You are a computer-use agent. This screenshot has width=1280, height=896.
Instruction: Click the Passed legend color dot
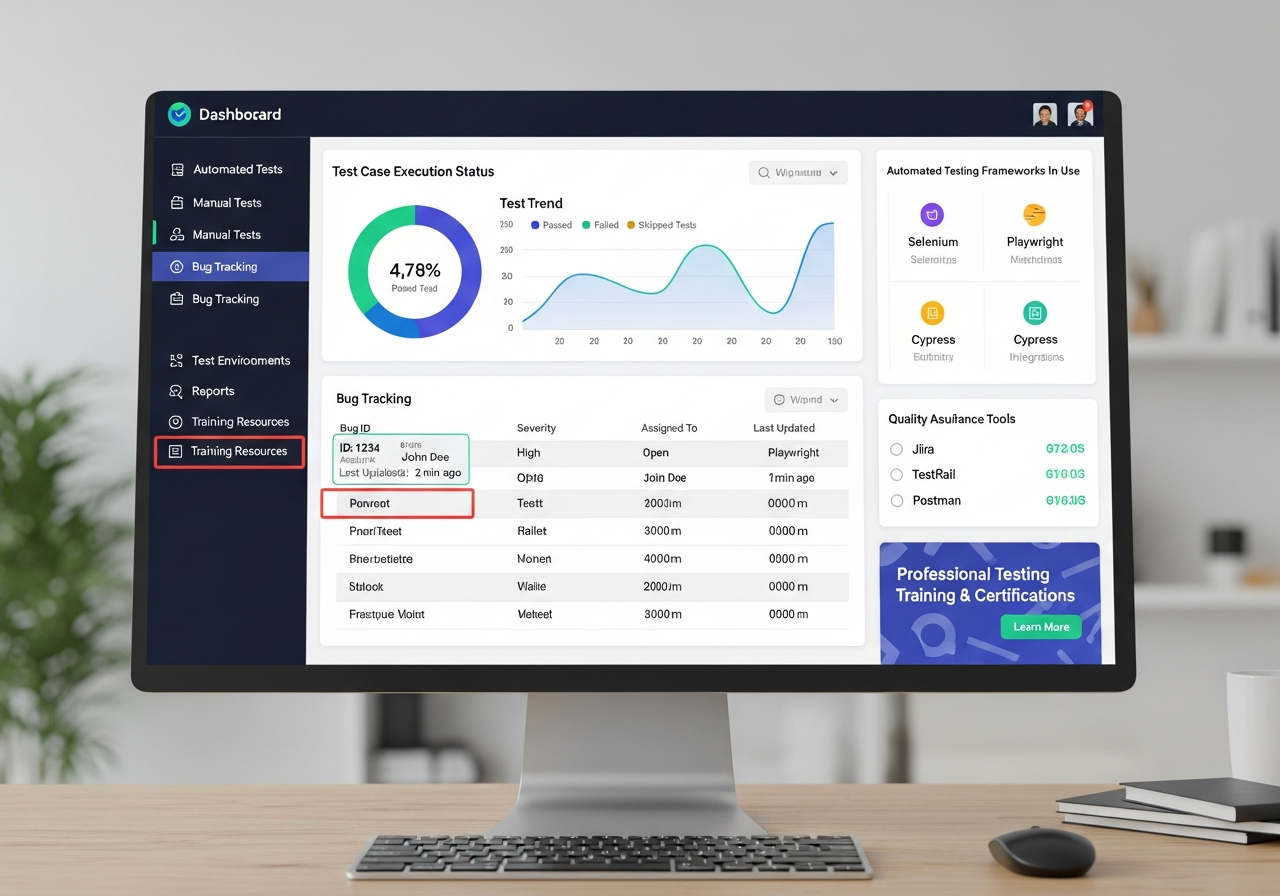click(535, 226)
